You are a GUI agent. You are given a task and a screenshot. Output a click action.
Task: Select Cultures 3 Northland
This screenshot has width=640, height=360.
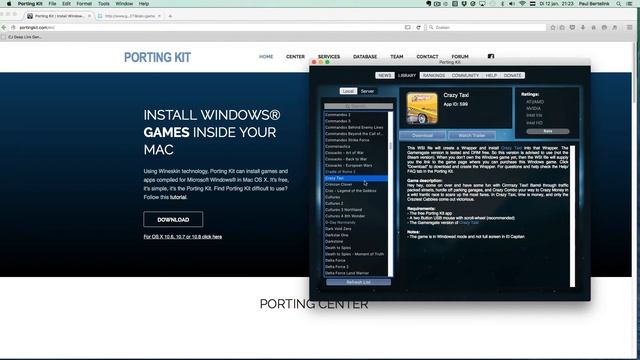click(x=356, y=210)
